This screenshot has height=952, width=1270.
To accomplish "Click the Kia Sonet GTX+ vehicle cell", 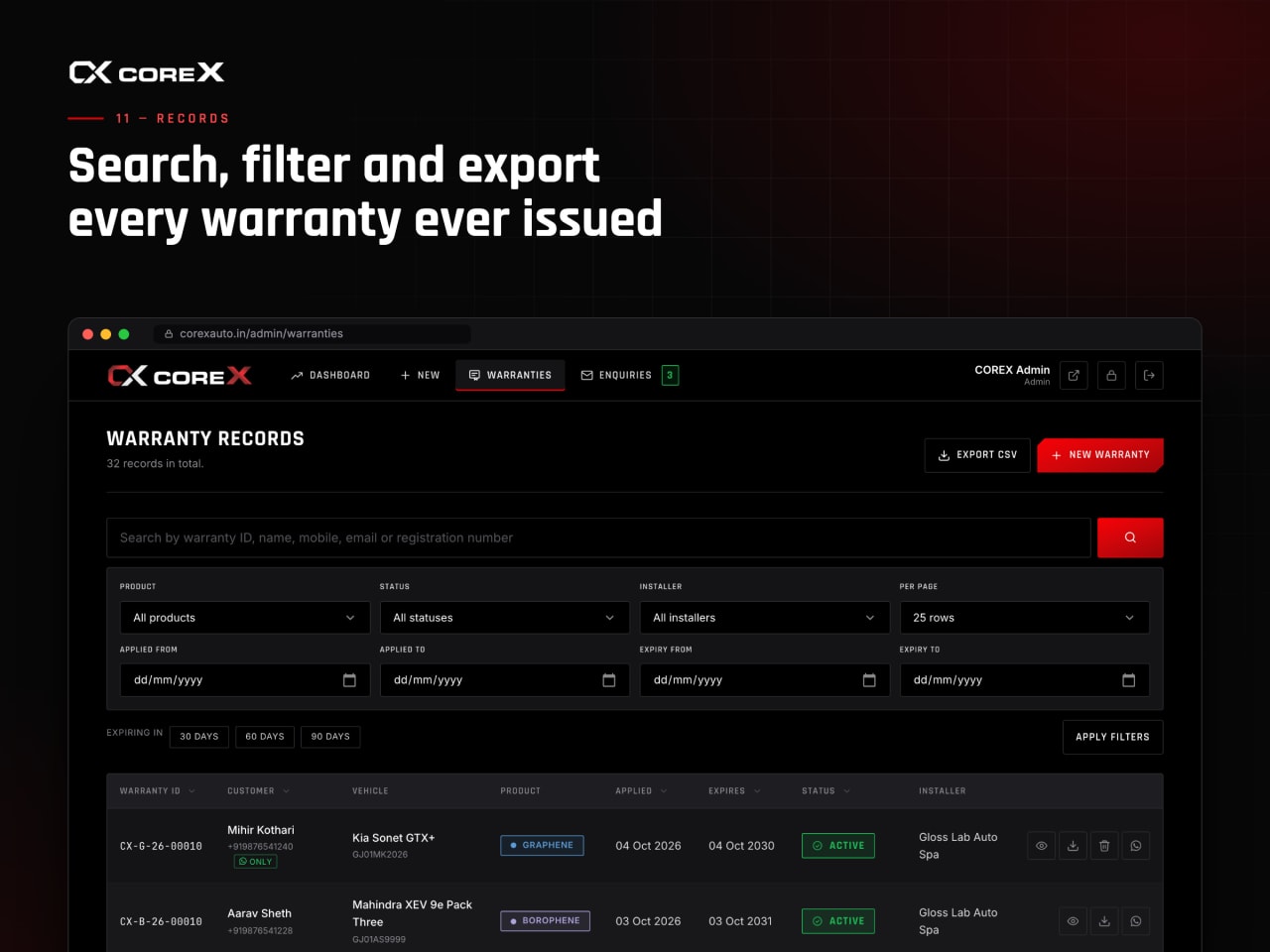I will (393, 838).
